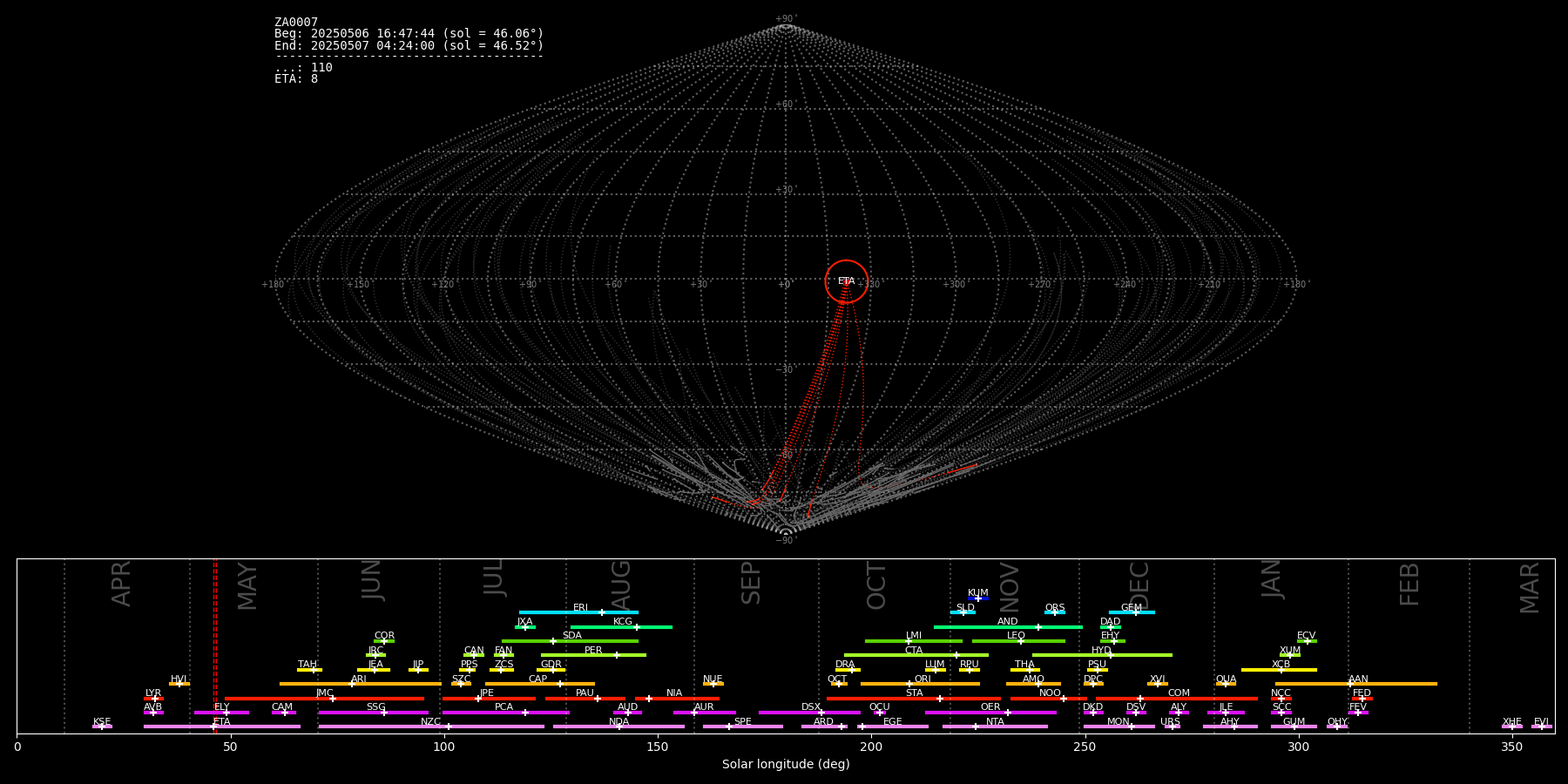Click the +90 declination label at map top
The height and width of the screenshot is (784, 1568).
pos(785,19)
